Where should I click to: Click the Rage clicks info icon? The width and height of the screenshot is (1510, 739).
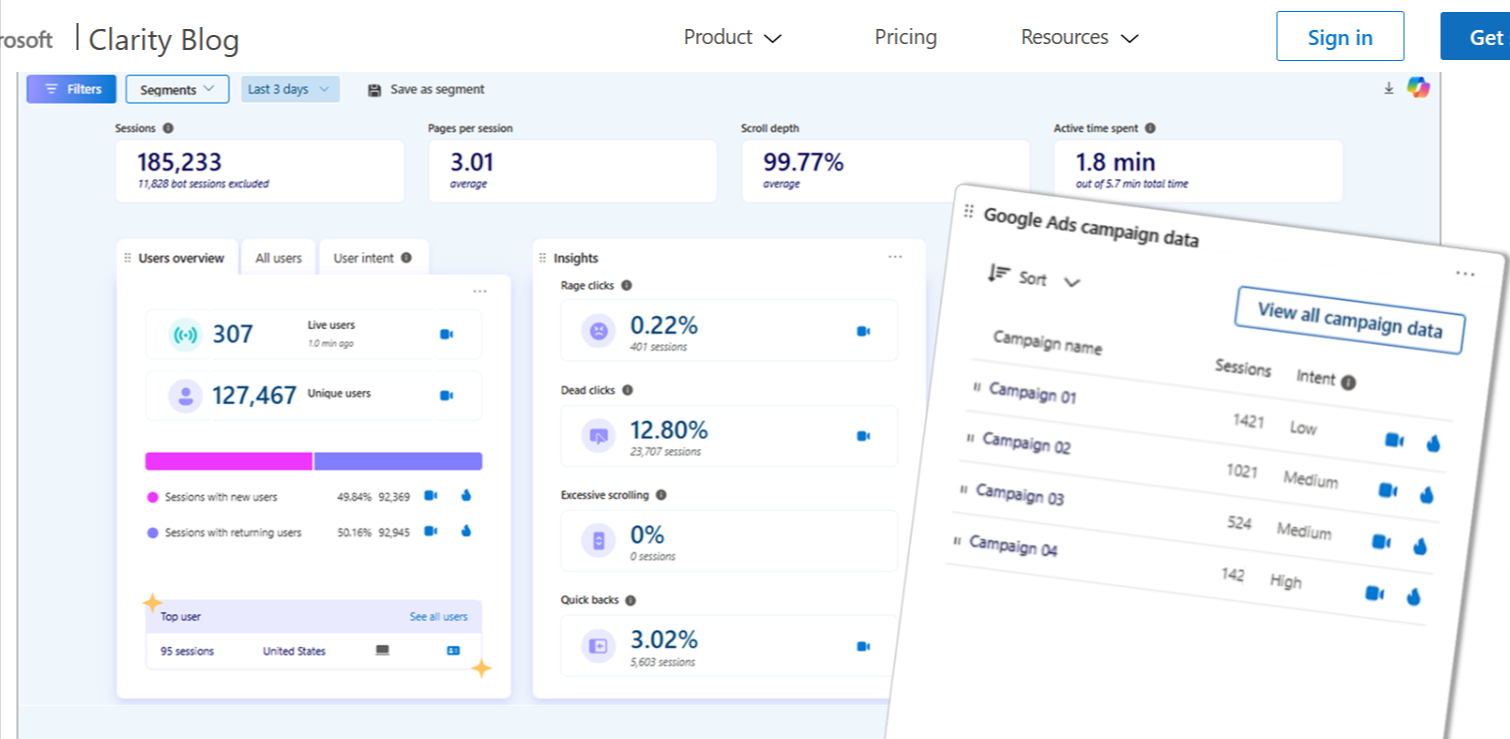[627, 285]
